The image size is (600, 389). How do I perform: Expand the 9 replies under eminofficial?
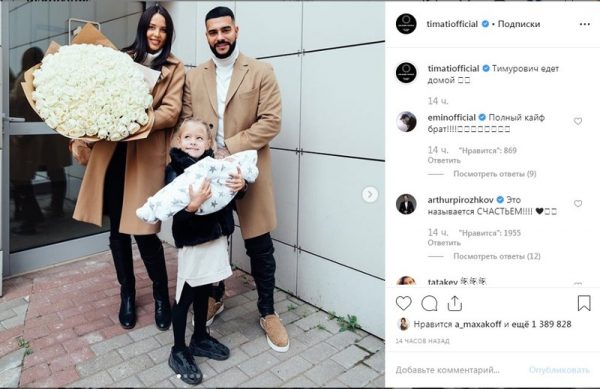pyautogui.click(x=494, y=174)
